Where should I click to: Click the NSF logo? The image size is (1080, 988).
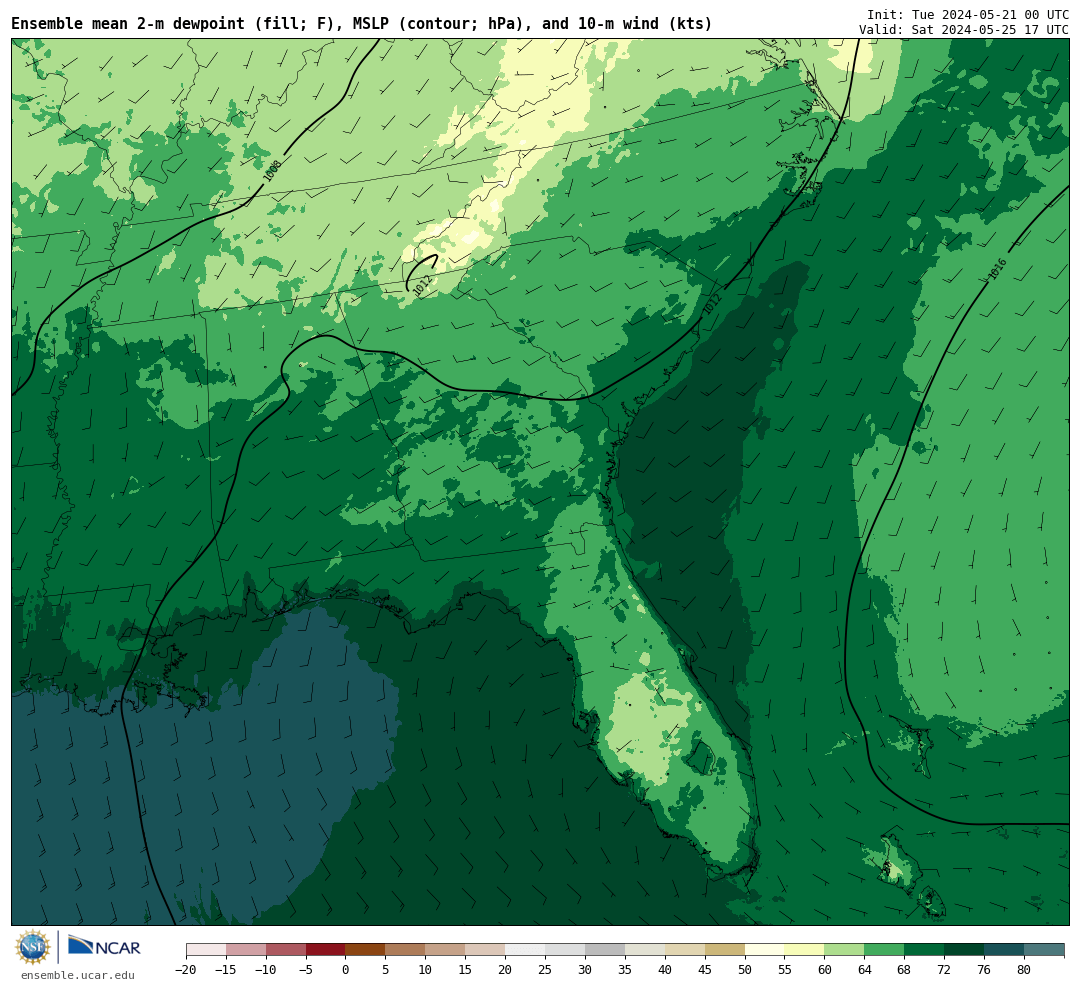[x=33, y=947]
